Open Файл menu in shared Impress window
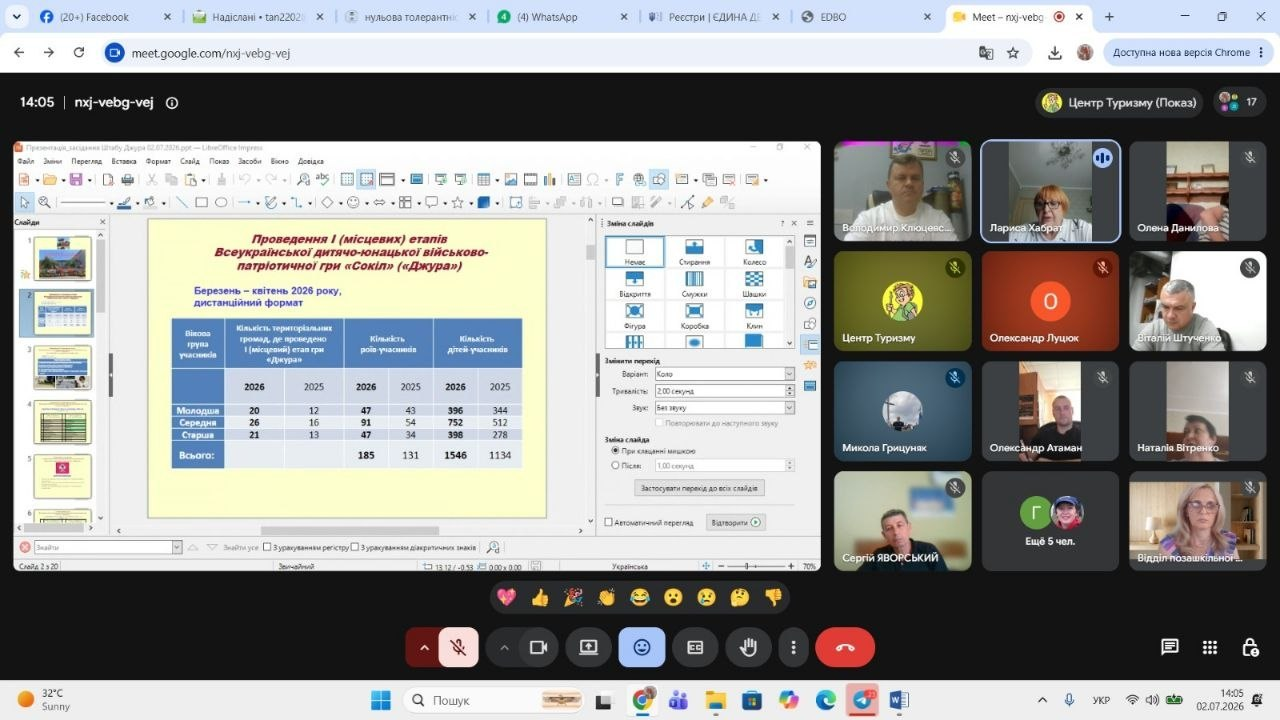Viewport: 1280px width, 720px height. pos(26,161)
